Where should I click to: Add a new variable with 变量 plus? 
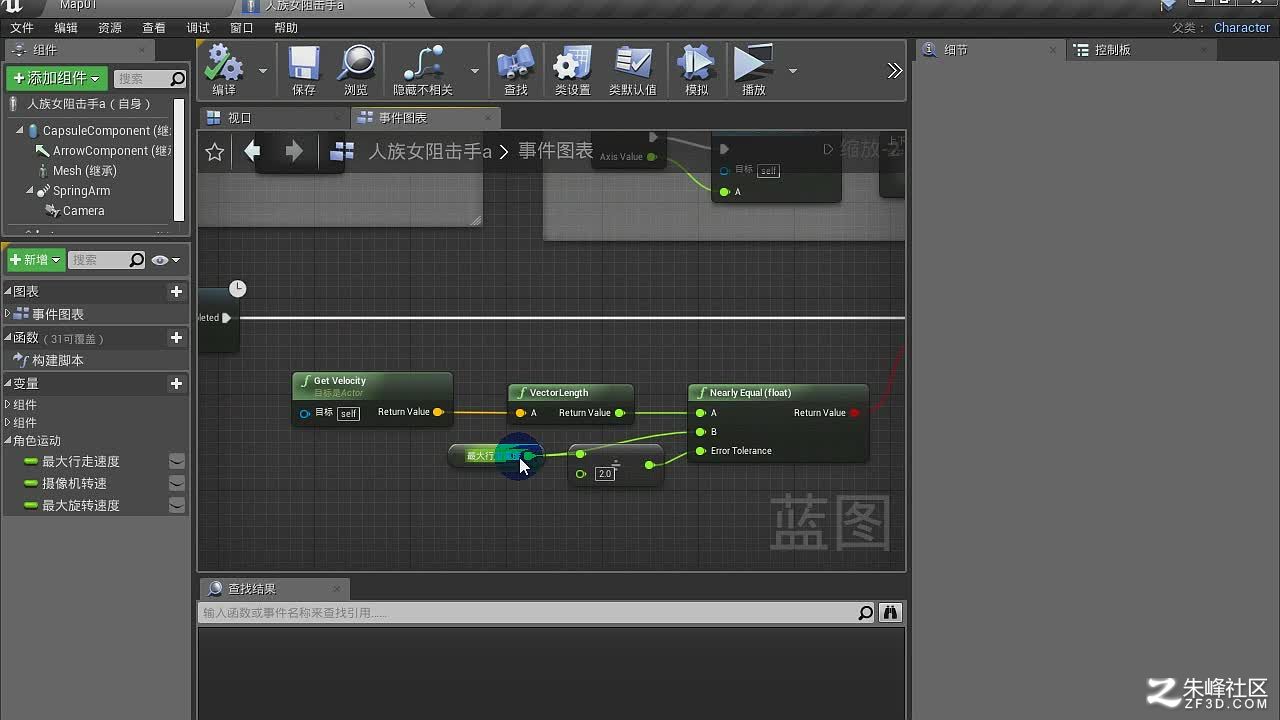click(x=176, y=384)
